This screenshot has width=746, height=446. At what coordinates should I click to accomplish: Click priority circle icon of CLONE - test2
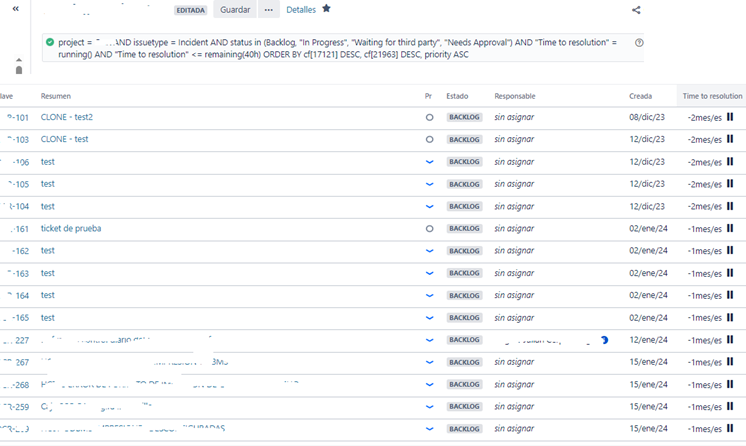(429, 117)
